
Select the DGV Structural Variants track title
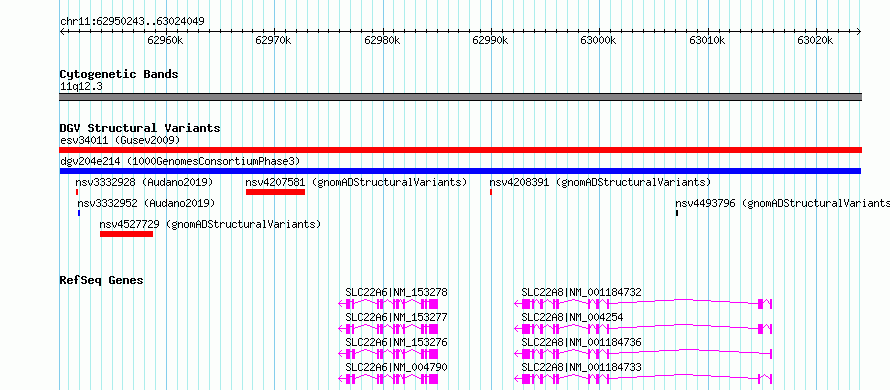[x=140, y=128]
